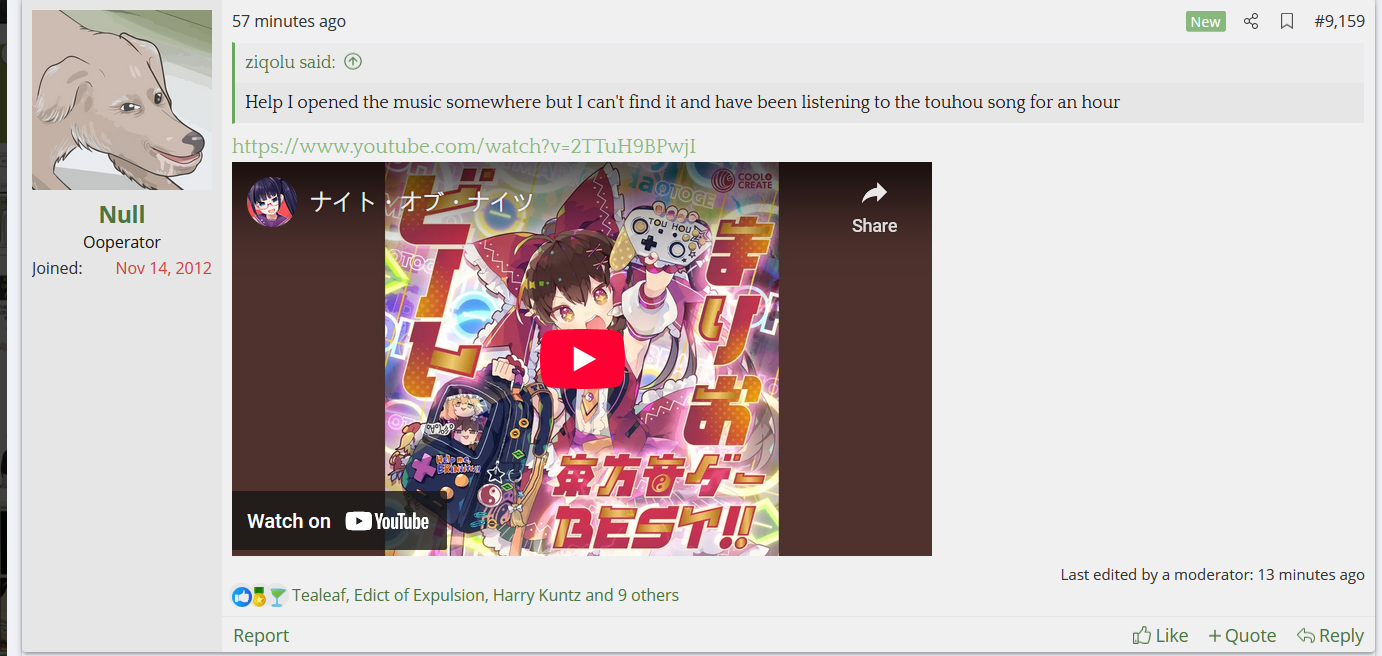Open Null's dog avatar image
The width and height of the screenshot is (1382, 656).
122,100
